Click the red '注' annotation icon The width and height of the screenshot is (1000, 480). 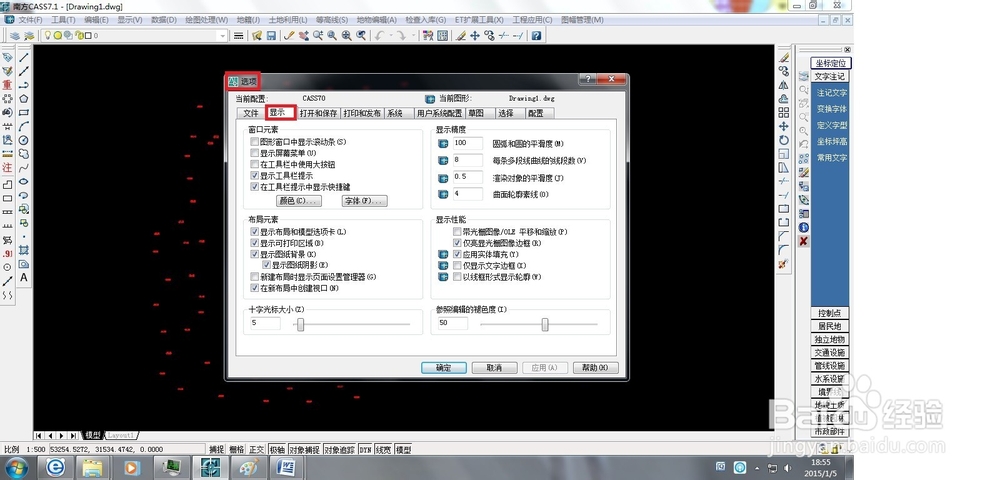pyautogui.click(x=7, y=167)
